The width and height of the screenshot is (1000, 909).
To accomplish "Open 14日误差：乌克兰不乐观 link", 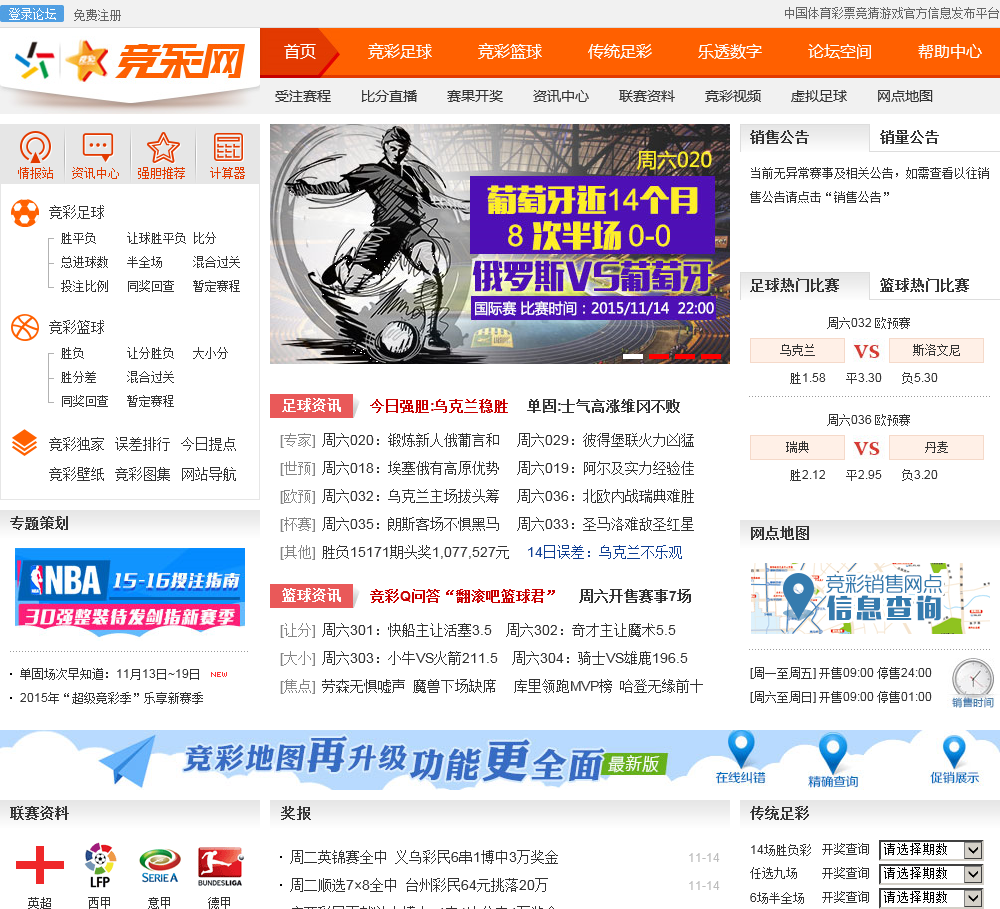I will (605, 552).
